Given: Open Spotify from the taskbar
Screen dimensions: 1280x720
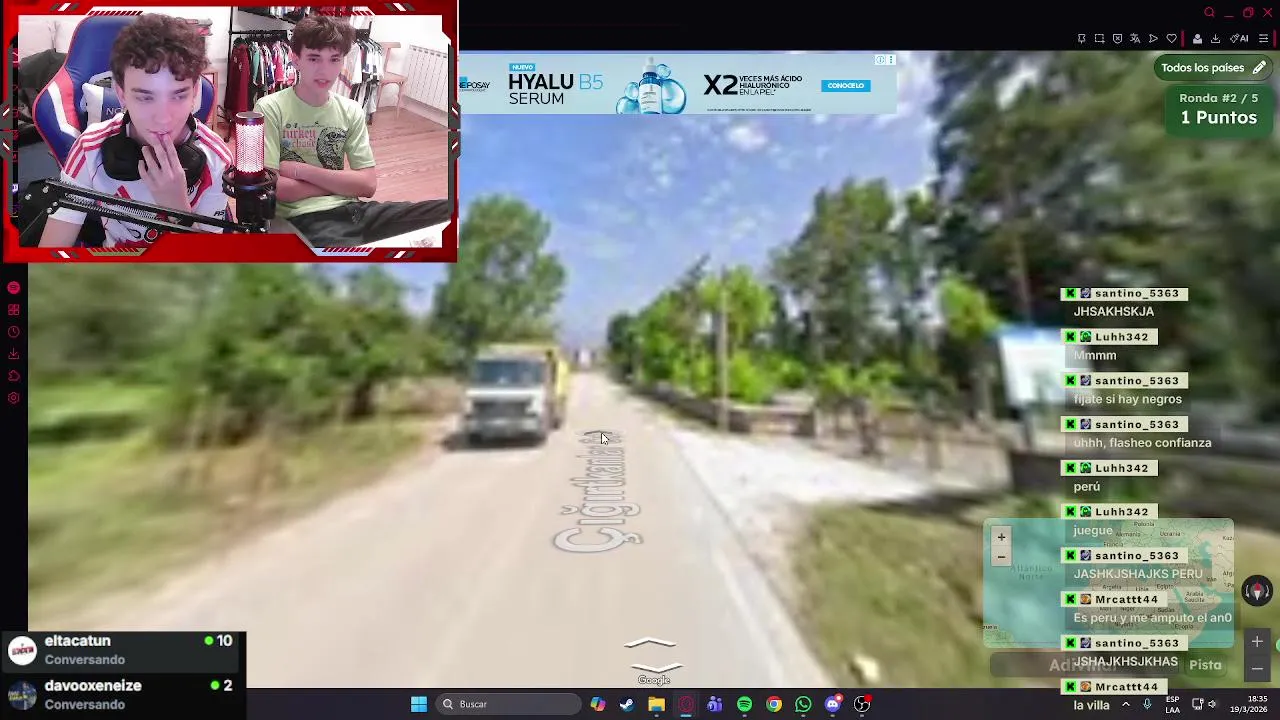Looking at the screenshot, I should coord(745,704).
